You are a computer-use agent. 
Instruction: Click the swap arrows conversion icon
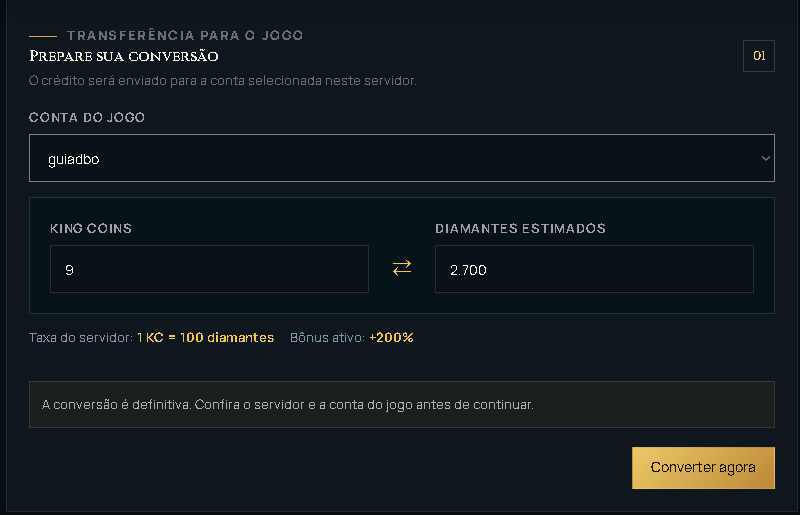click(402, 268)
